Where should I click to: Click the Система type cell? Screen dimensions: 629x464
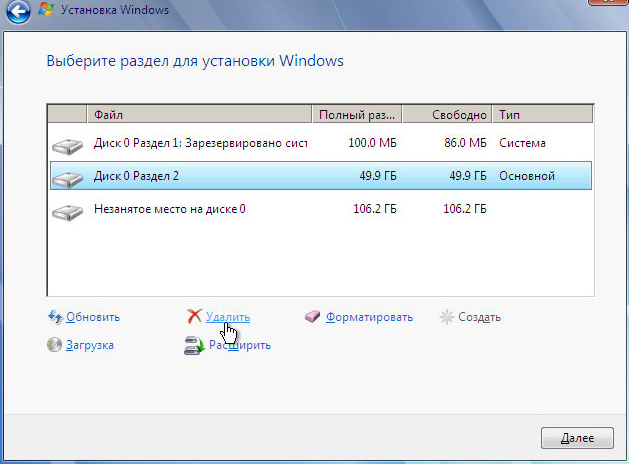pos(522,143)
